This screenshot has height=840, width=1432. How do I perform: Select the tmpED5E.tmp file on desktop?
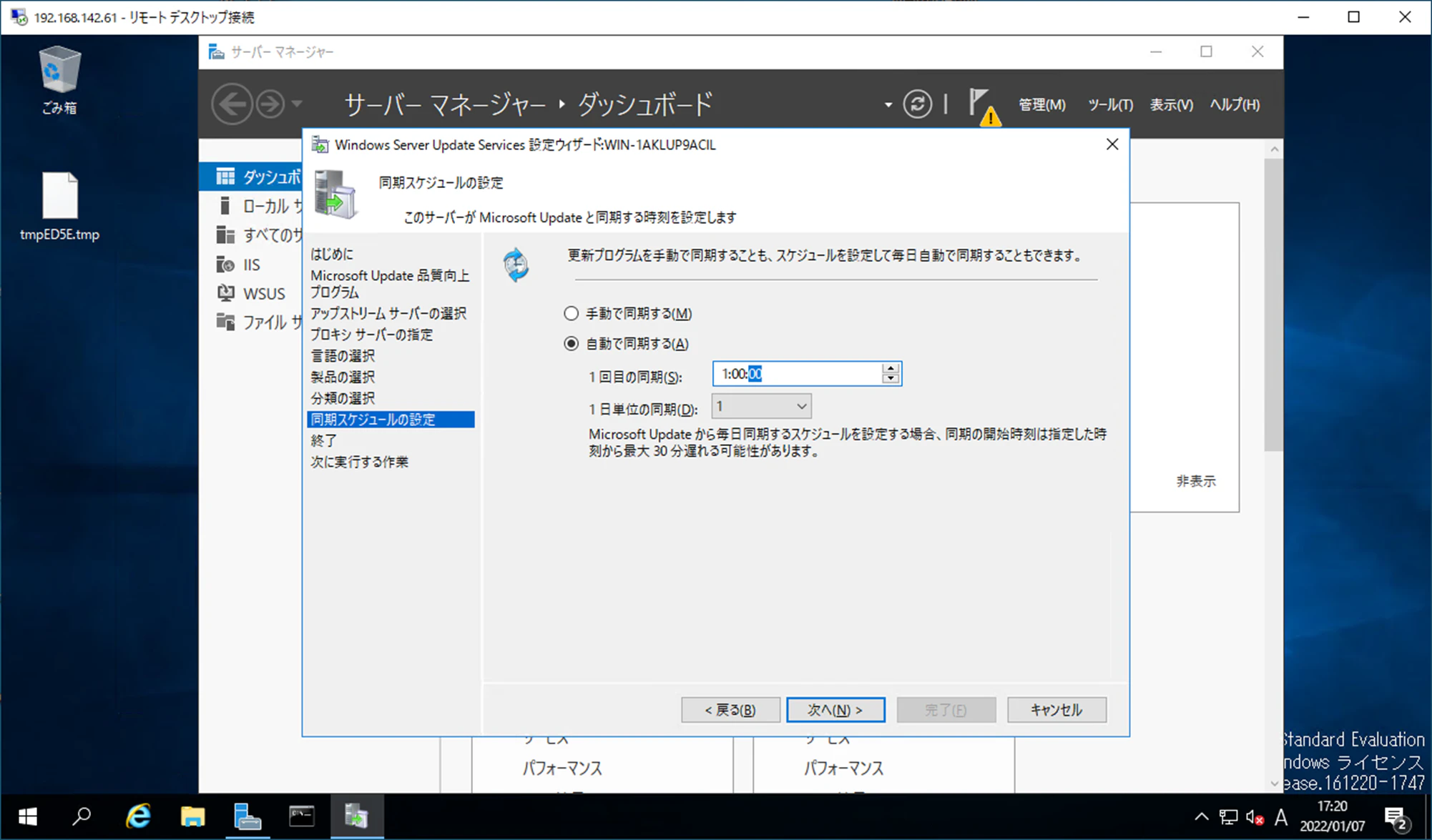click(x=59, y=207)
